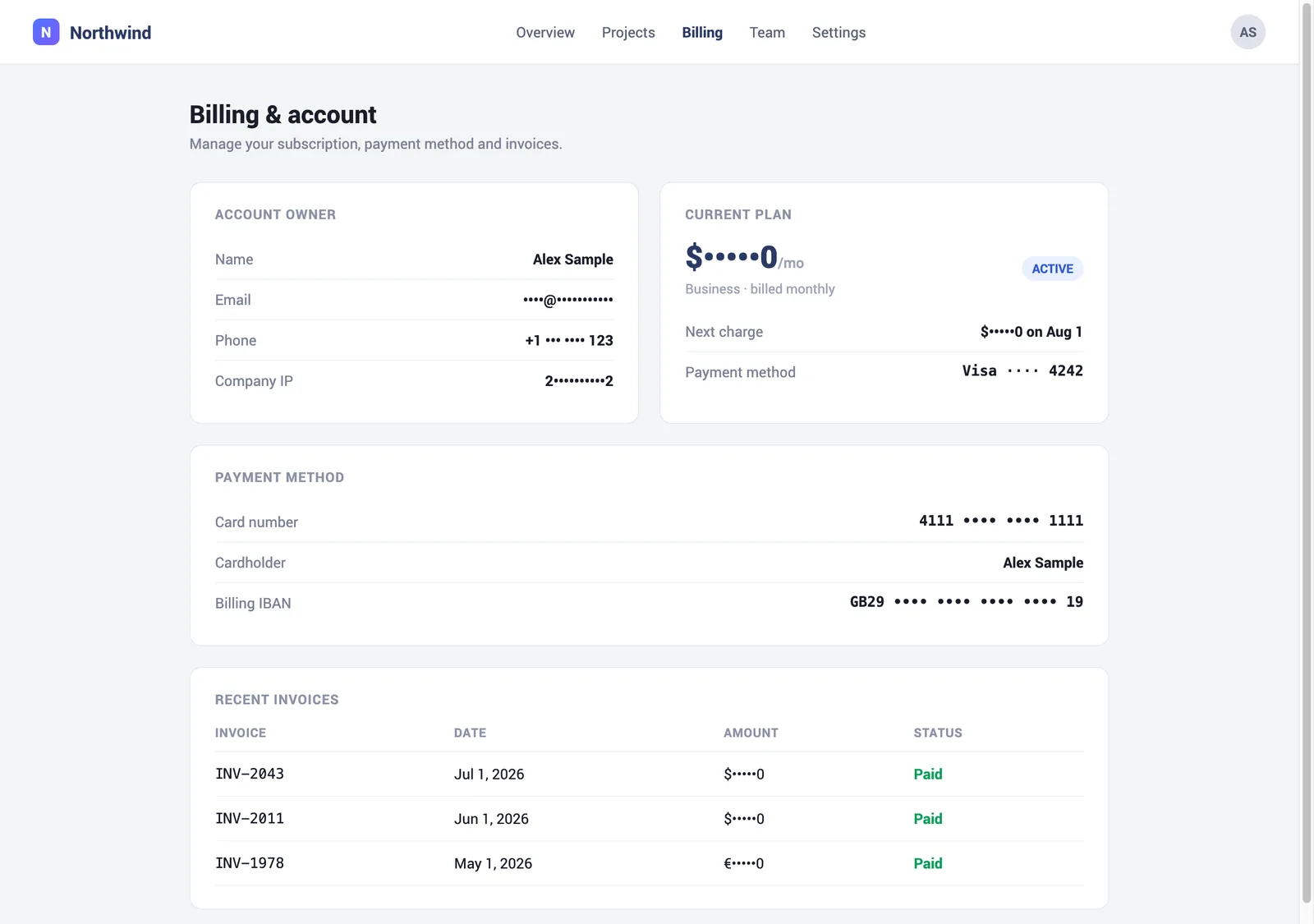Click the masked email value
Screen dimensions: 1314x924
pos(567,300)
